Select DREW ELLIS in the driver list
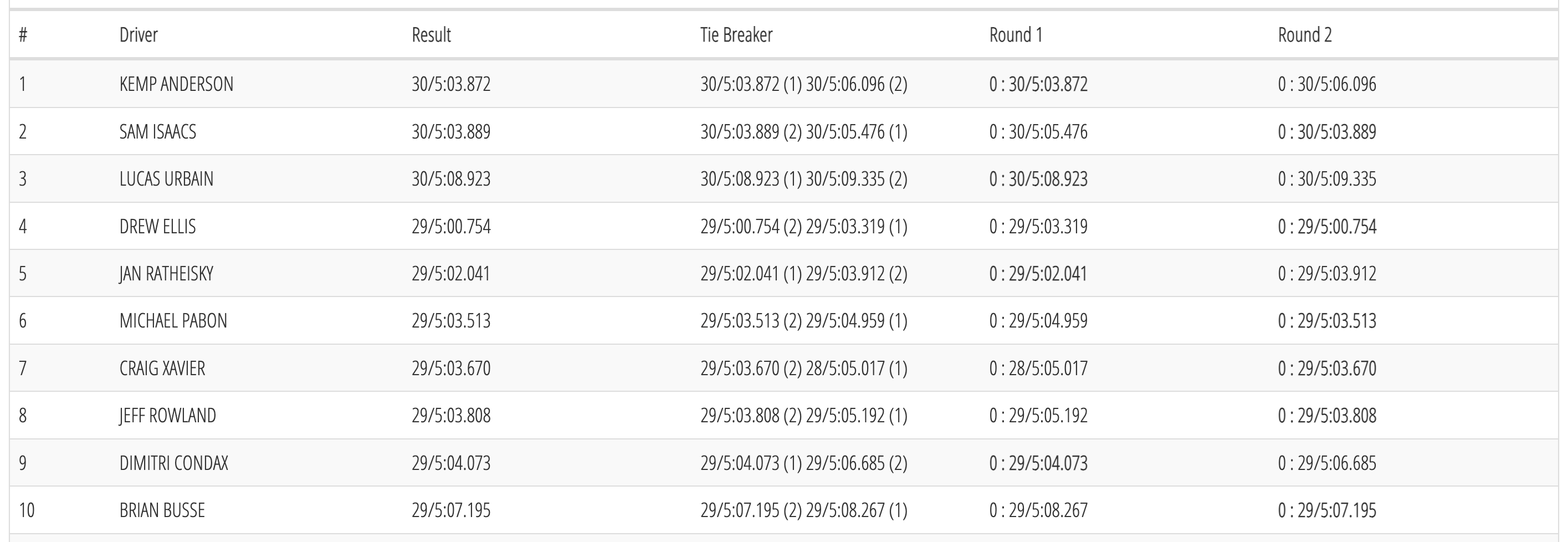Viewport: 1568px width, 542px height. 158,227
